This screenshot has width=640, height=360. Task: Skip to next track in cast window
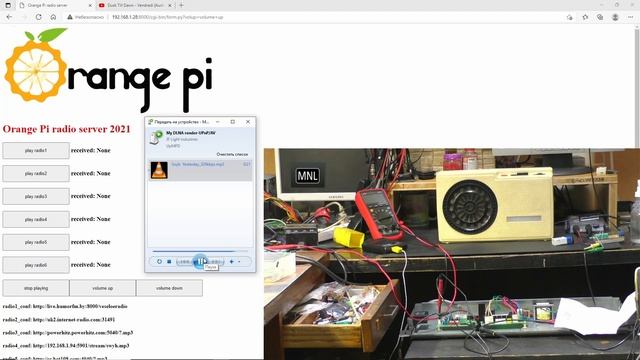click(217, 262)
